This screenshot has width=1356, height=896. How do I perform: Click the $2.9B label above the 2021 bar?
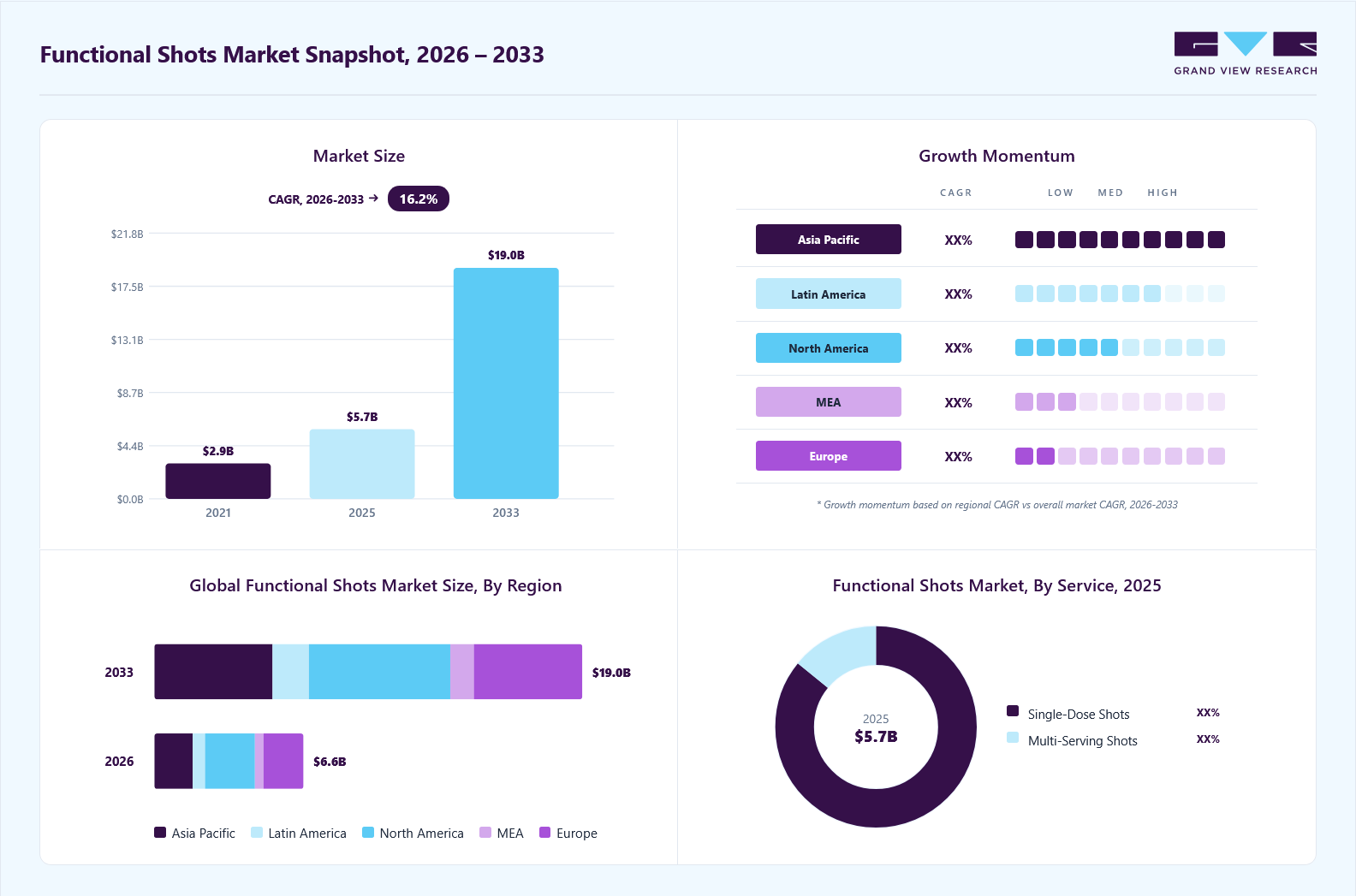coord(218,451)
